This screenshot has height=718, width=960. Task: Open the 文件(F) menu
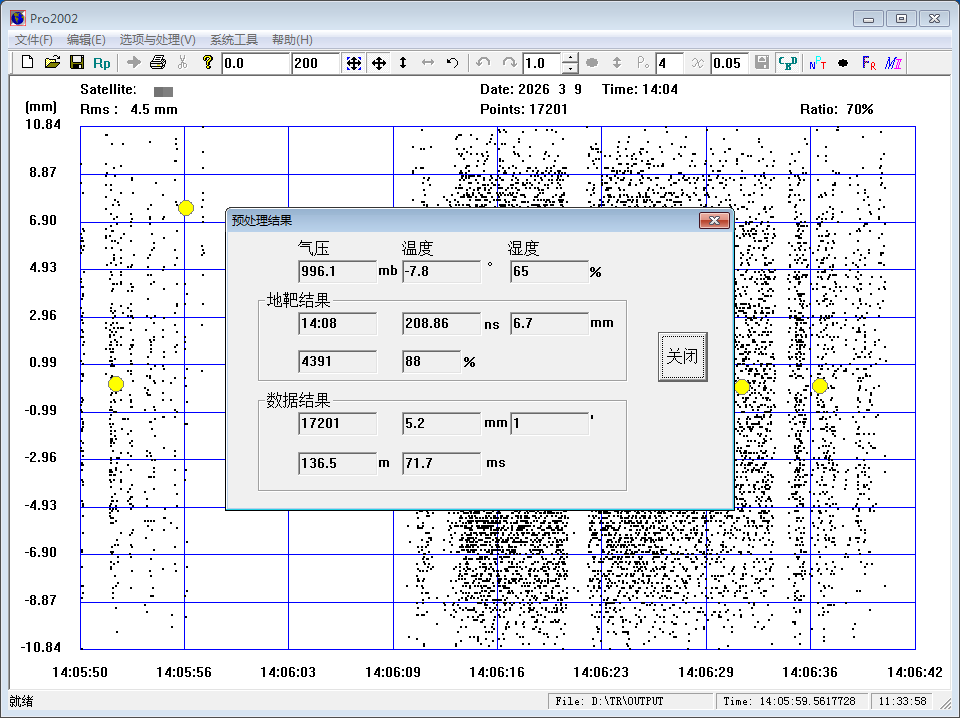pyautogui.click(x=33, y=40)
